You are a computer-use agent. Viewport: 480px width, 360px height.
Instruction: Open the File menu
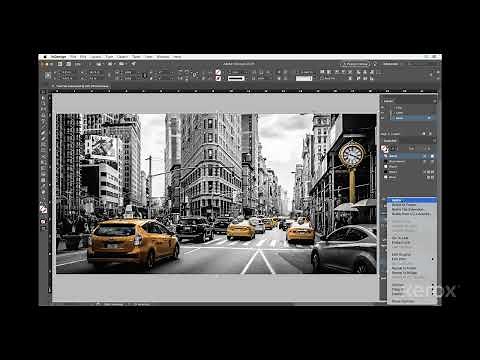[x=73, y=57]
